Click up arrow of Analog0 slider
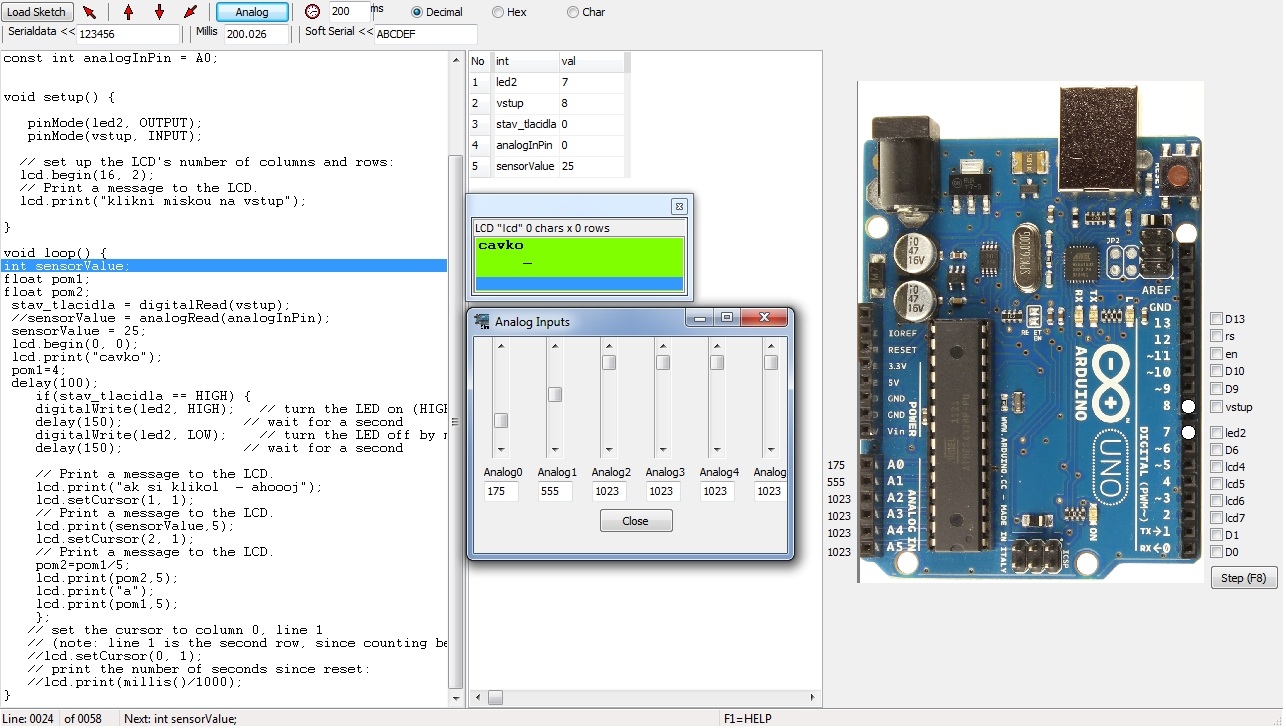Screen dimensions: 1286x728 click(501, 346)
